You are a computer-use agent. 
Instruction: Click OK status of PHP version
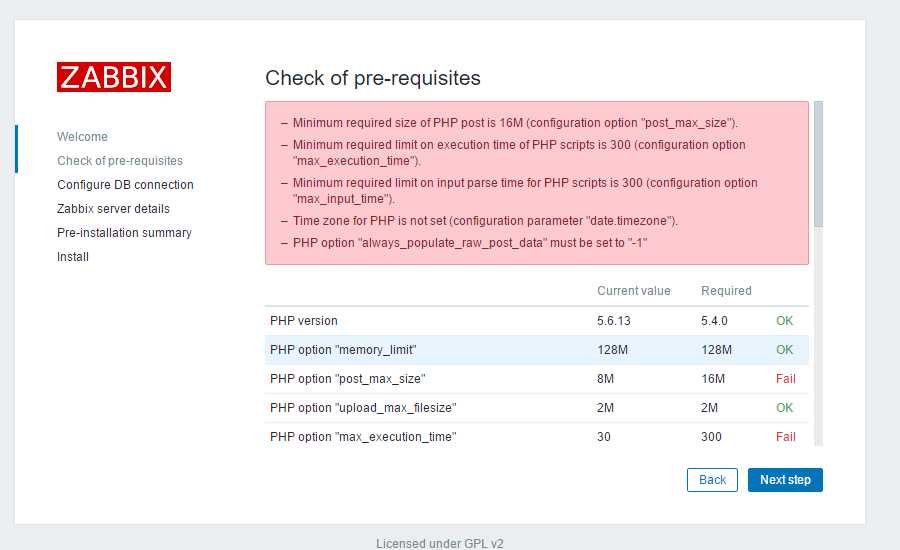tap(785, 321)
